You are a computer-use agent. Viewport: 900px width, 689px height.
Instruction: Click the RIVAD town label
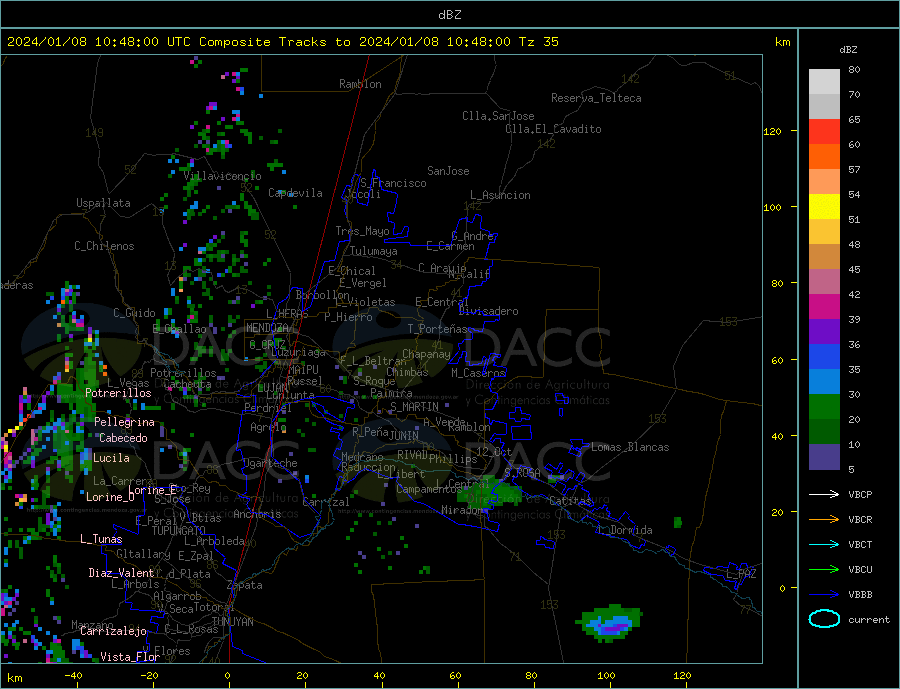coord(412,455)
